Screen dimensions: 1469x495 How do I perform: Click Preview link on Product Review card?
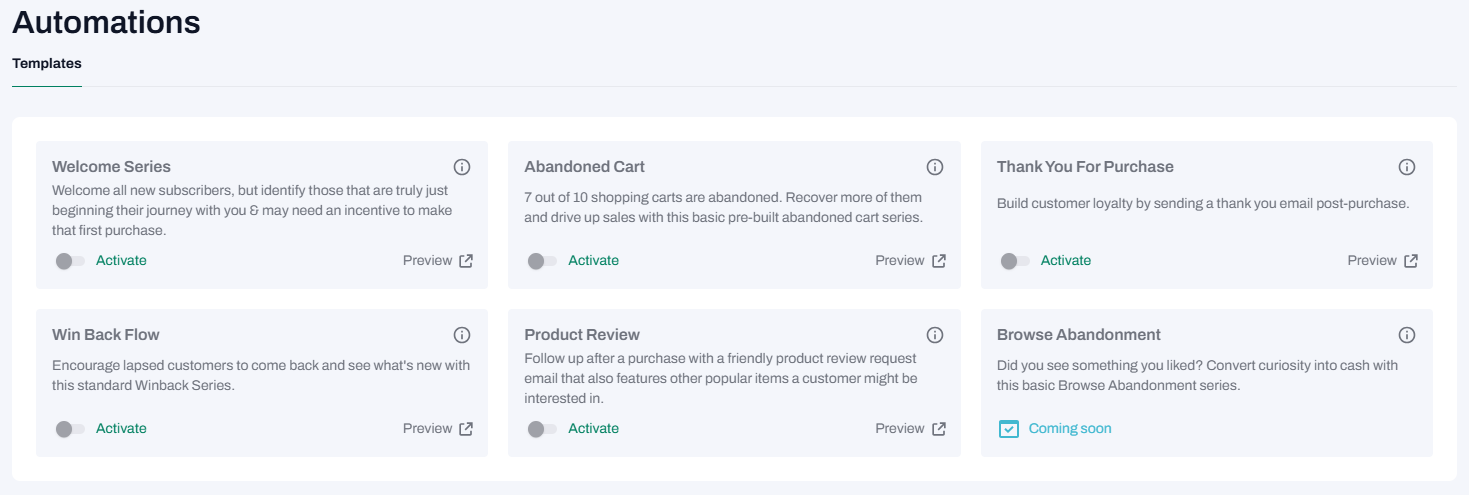pyautogui.click(x=899, y=429)
